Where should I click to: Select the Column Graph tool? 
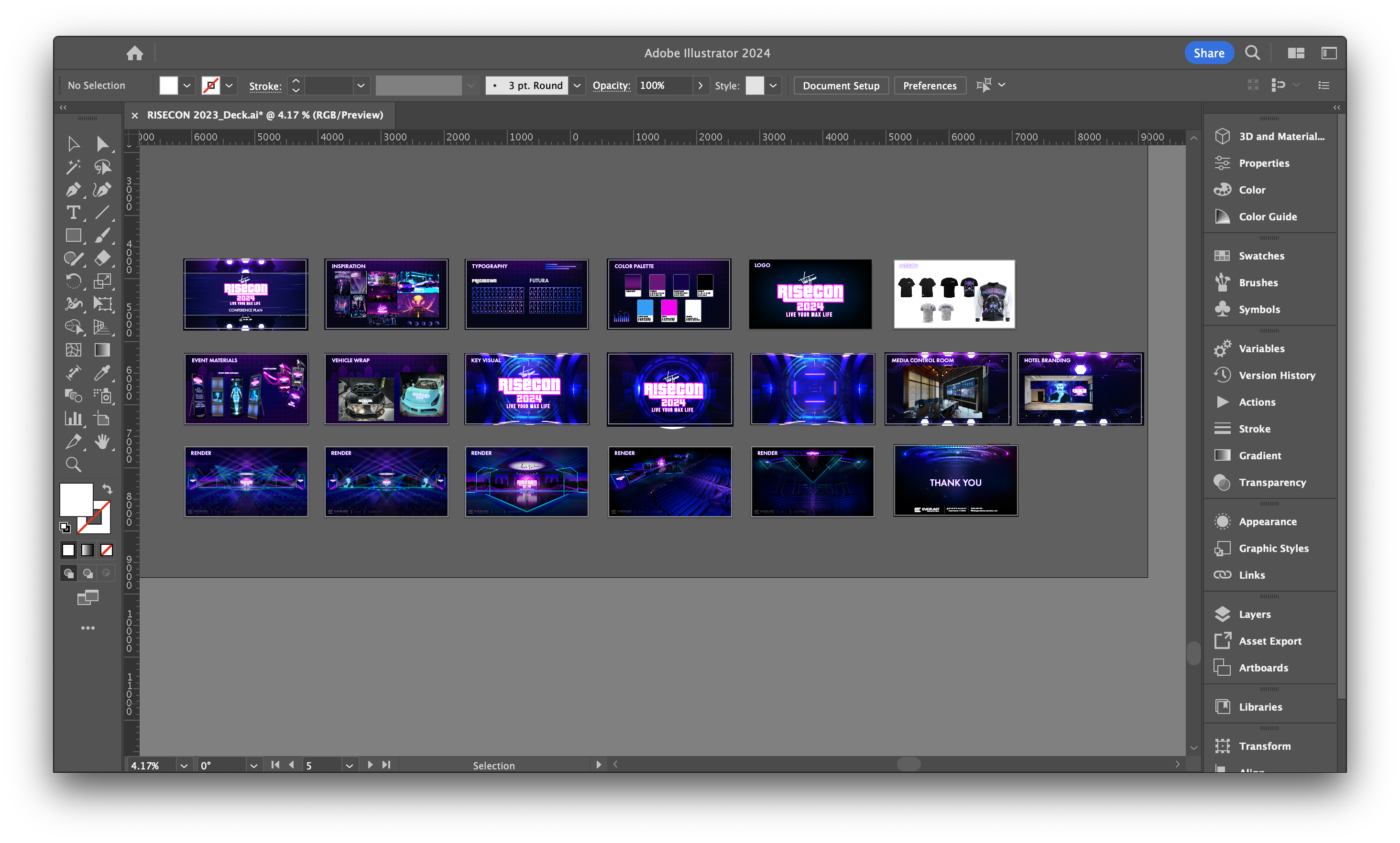click(73, 419)
